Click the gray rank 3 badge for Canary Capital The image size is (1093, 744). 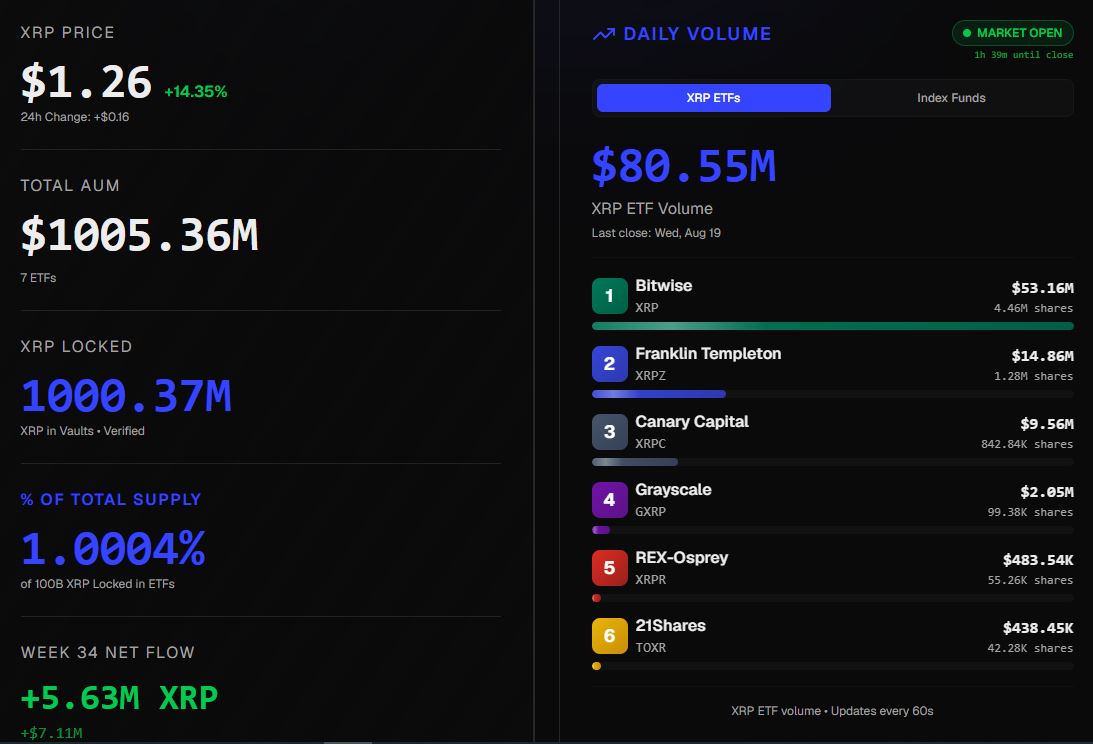pos(609,432)
